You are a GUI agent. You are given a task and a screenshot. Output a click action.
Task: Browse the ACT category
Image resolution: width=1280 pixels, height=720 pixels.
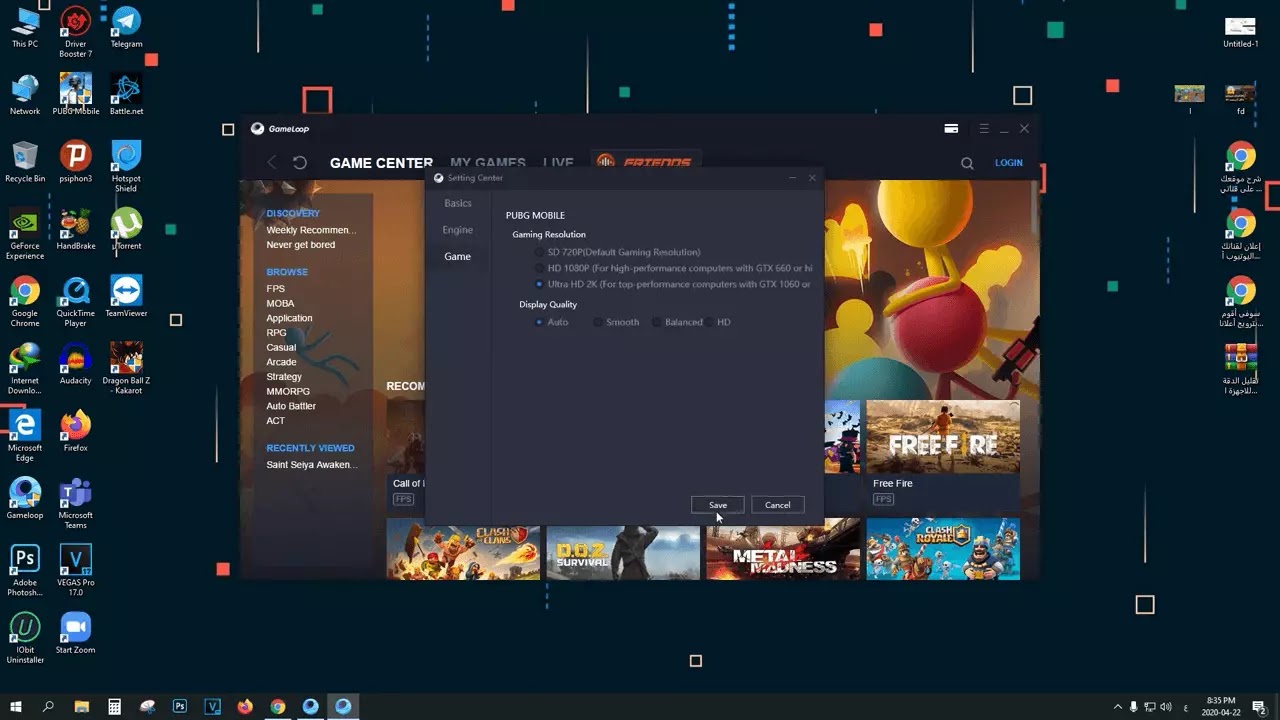[x=276, y=421]
